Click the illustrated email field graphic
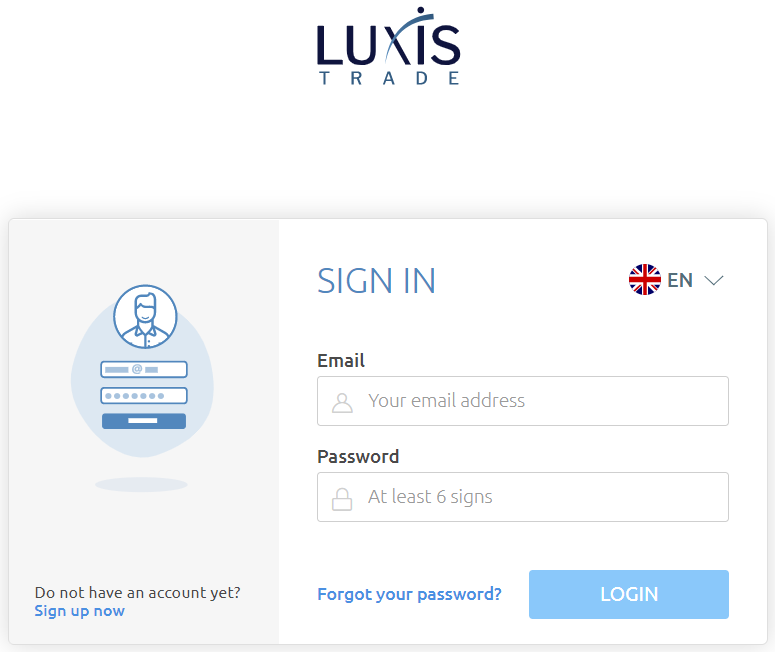The height and width of the screenshot is (652, 775). pos(144,369)
